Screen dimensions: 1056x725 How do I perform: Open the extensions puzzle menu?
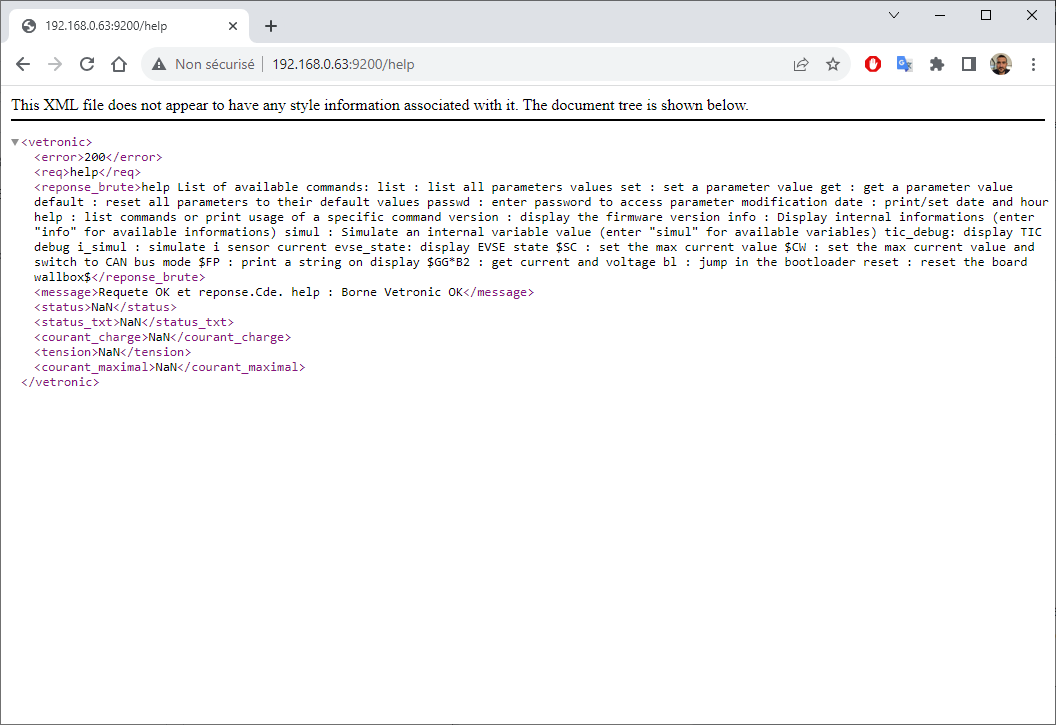(937, 64)
